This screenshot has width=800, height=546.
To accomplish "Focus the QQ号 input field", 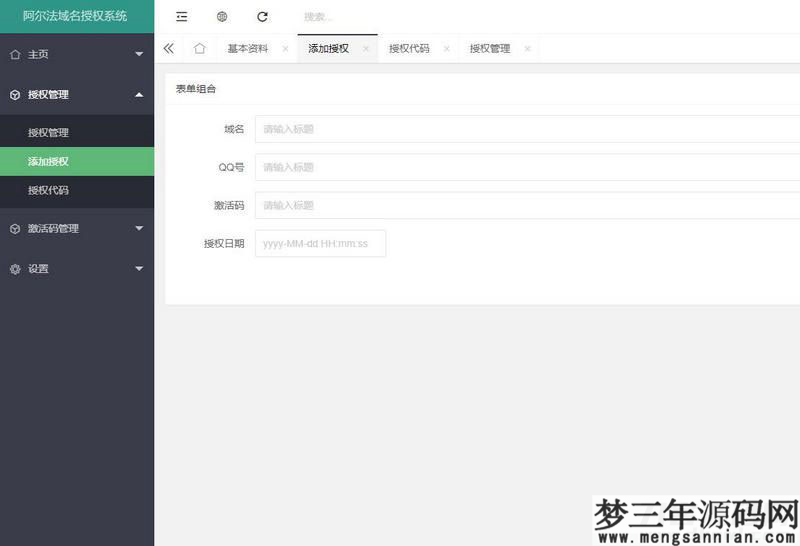I will point(528,167).
